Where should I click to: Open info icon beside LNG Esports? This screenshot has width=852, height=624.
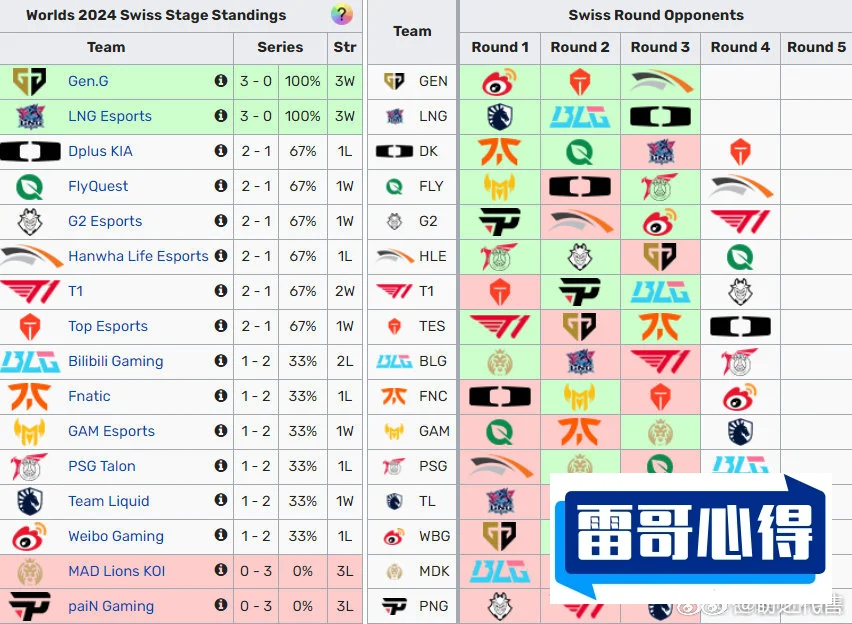[x=221, y=116]
